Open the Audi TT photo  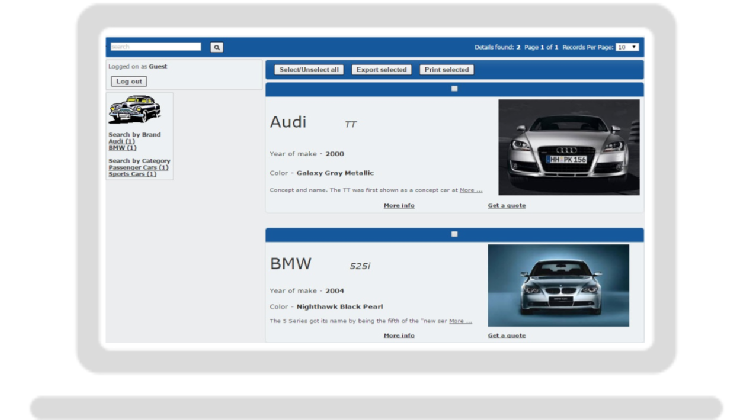pyautogui.click(x=569, y=147)
